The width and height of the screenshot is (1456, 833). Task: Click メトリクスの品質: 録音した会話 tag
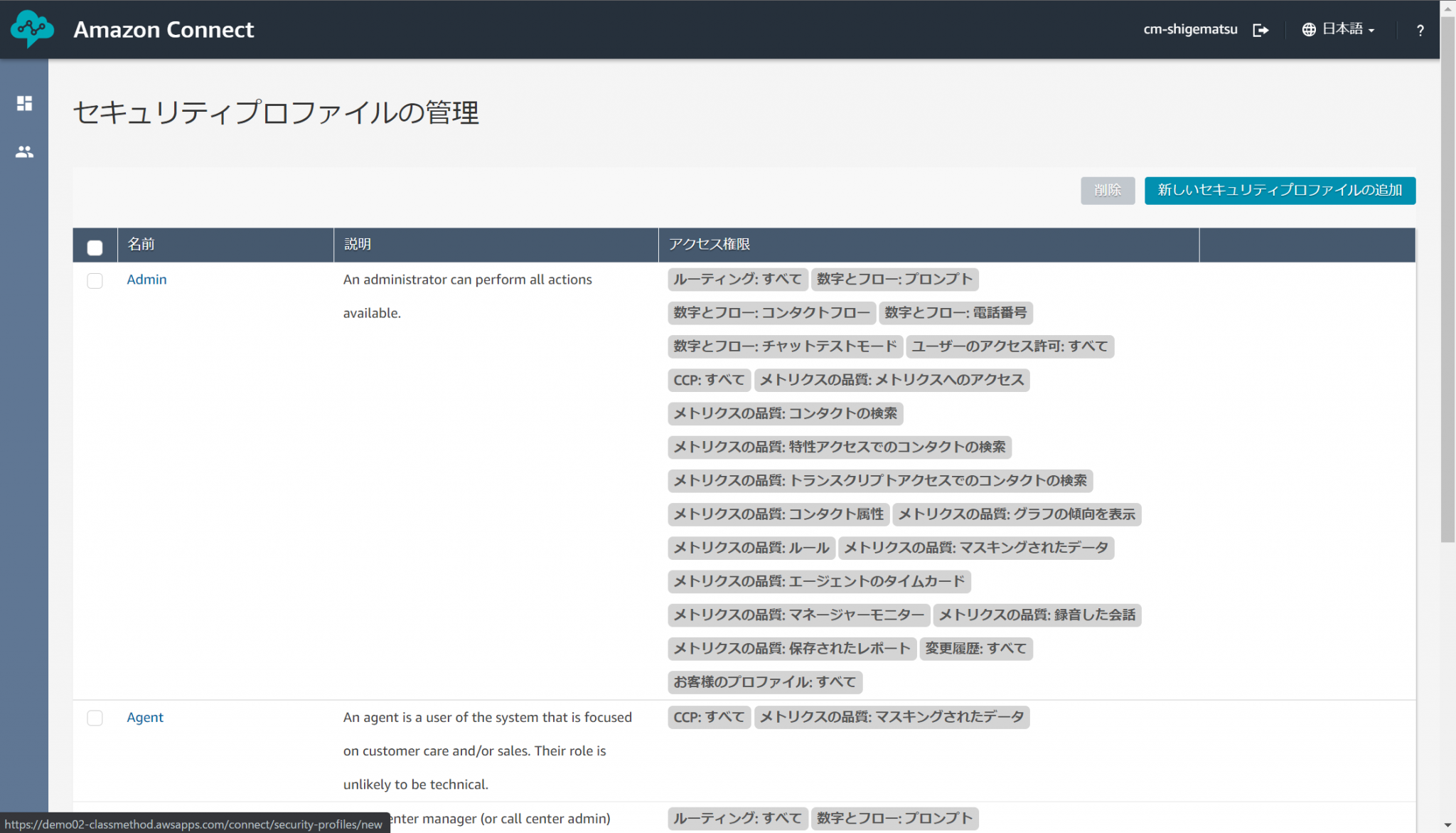point(1037,615)
